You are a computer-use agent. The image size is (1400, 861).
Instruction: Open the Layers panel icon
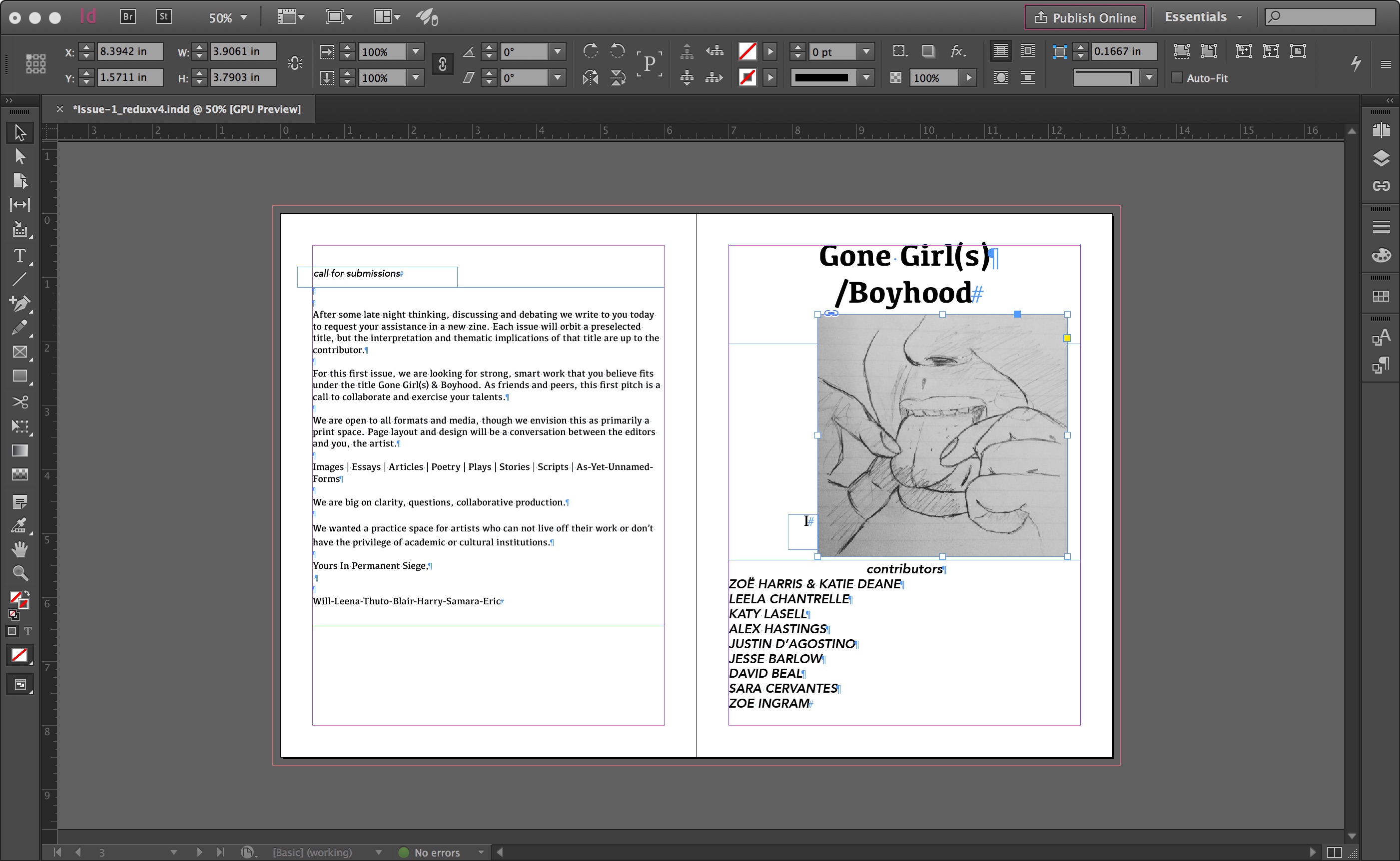[x=1381, y=158]
